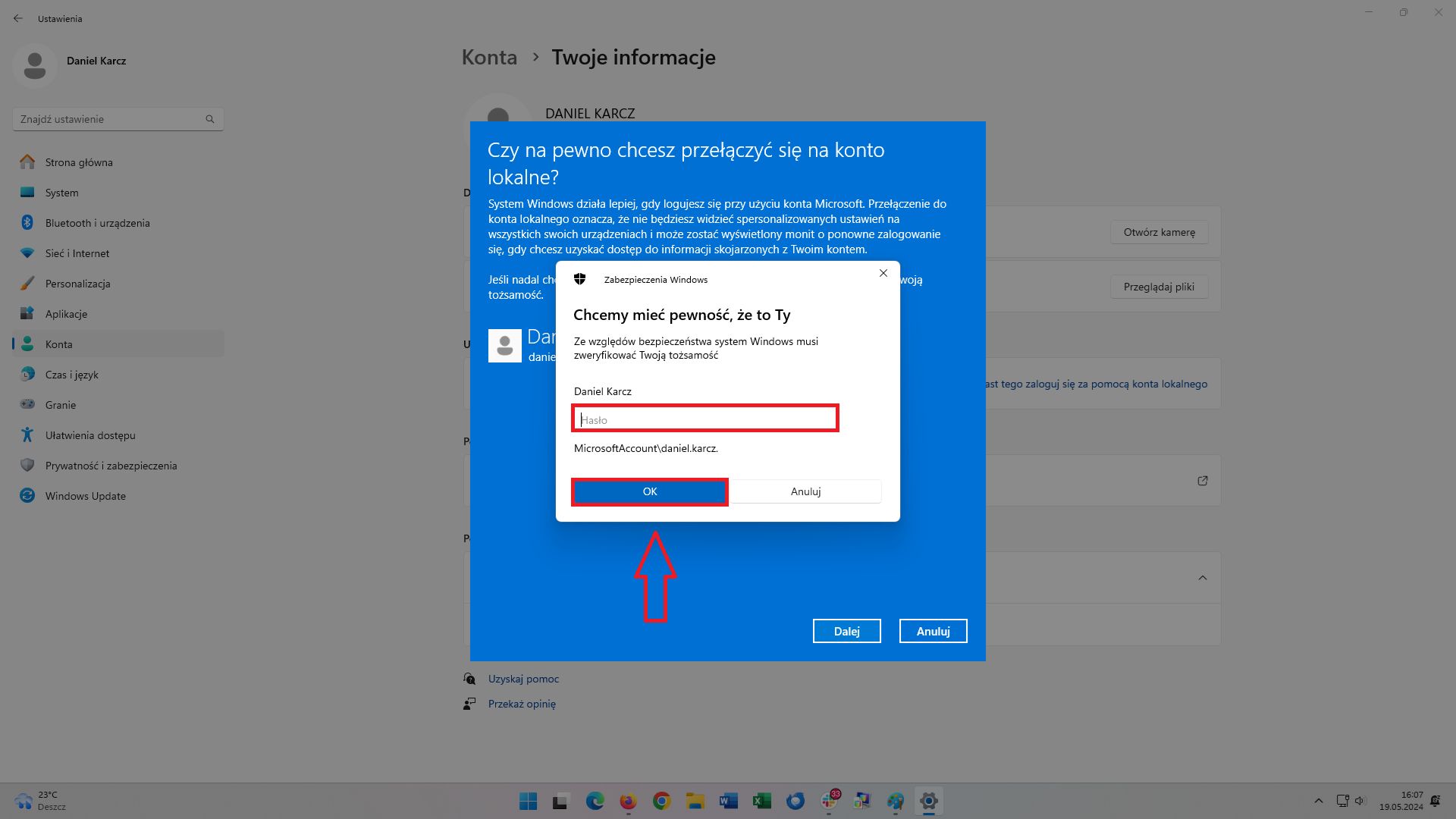Open Windows Update settings in sidebar

[x=85, y=495]
